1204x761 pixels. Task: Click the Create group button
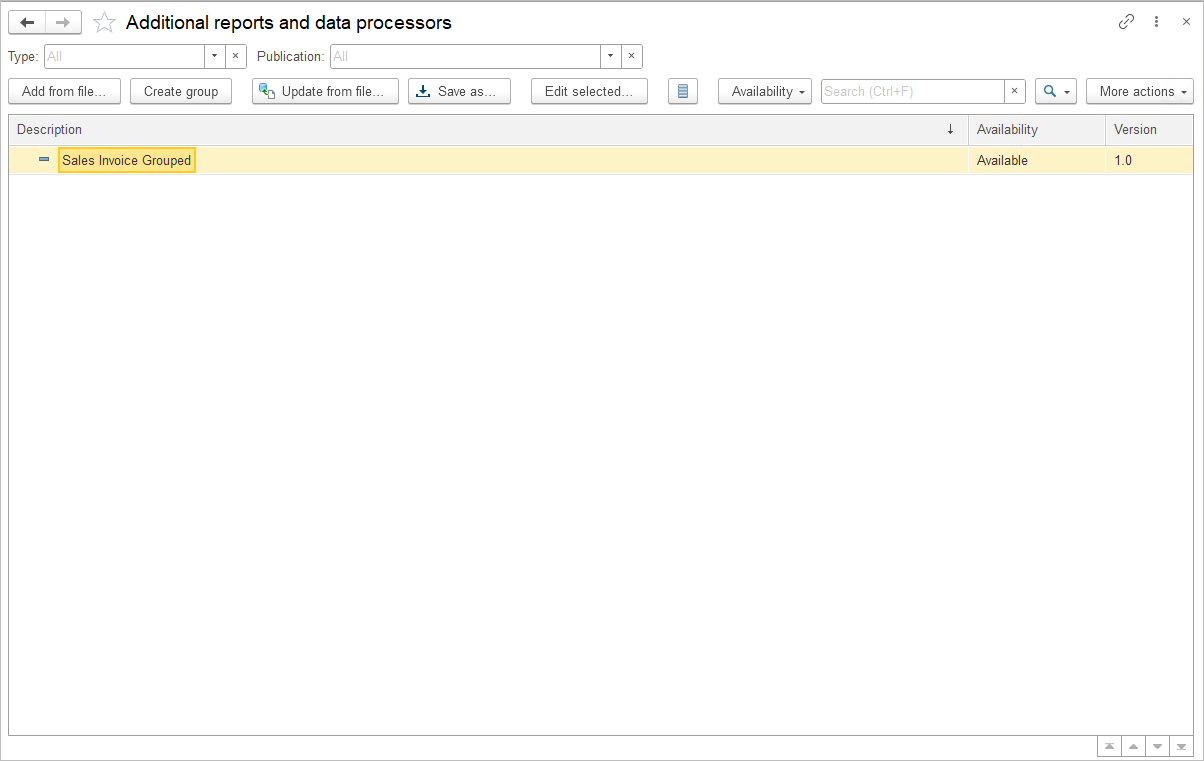click(x=181, y=91)
